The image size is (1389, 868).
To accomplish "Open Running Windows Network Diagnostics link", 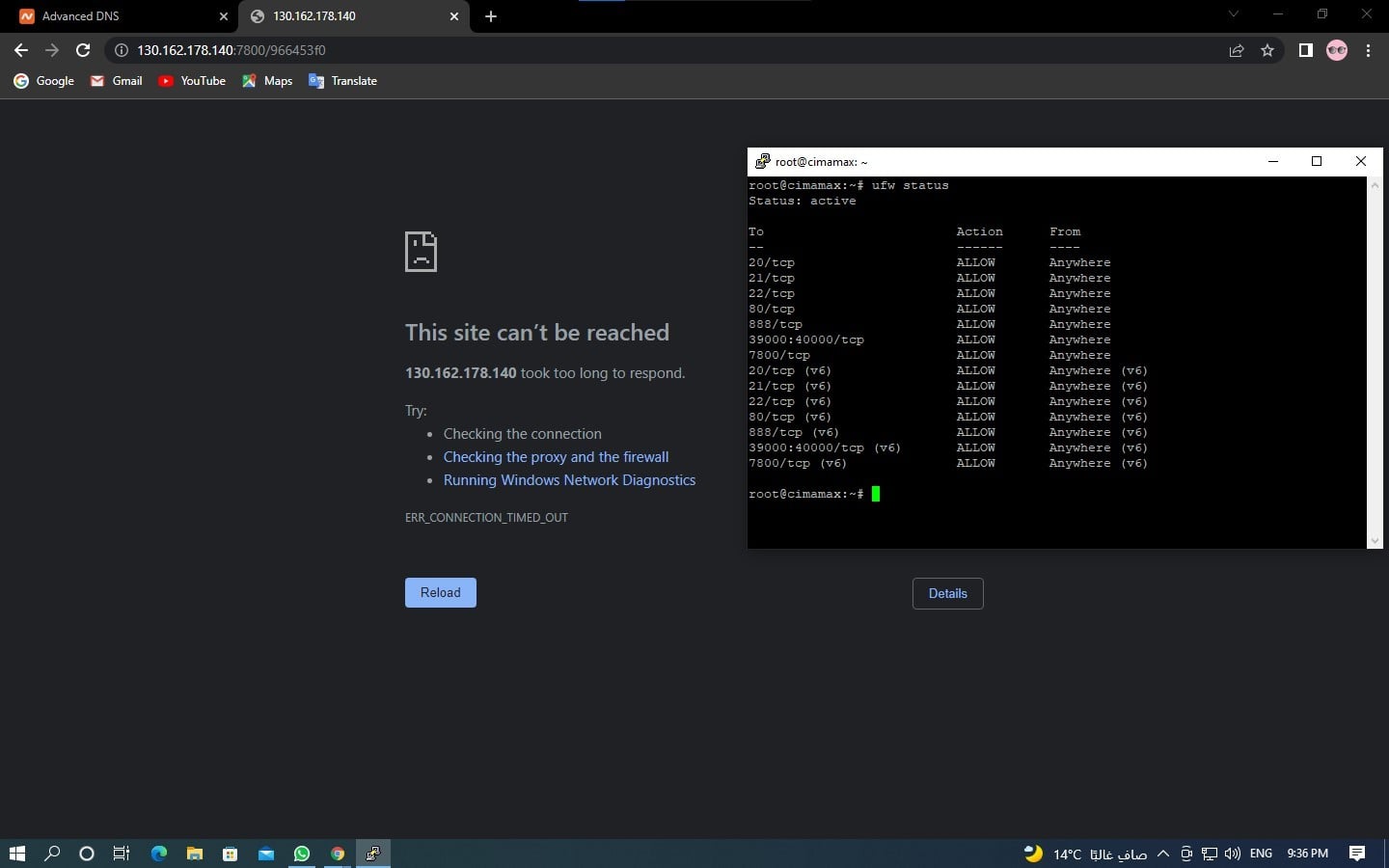I will [569, 479].
